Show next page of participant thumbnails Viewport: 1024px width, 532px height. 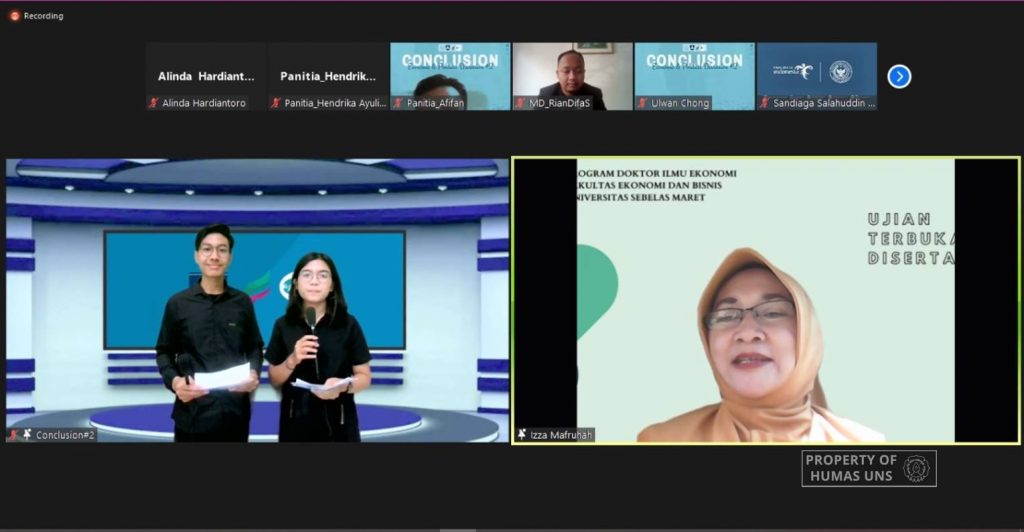pos(899,76)
